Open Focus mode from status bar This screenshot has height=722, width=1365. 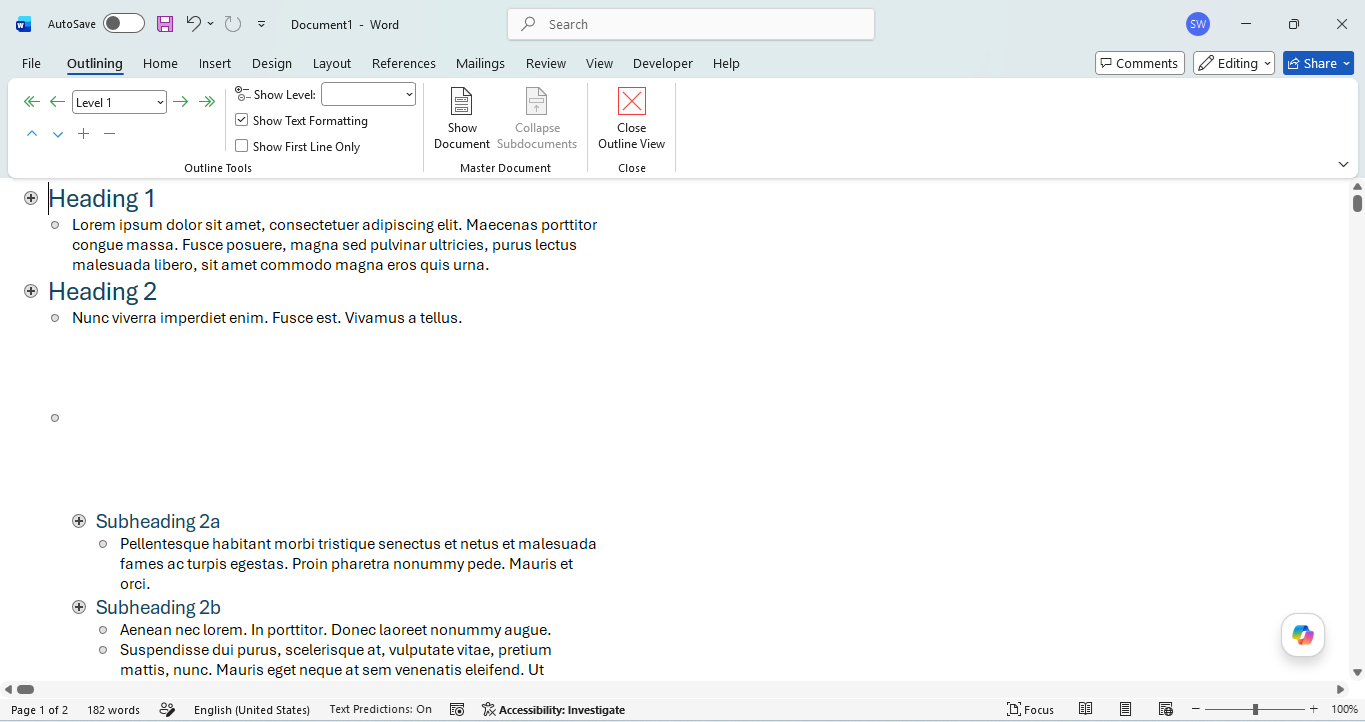[1030, 709]
